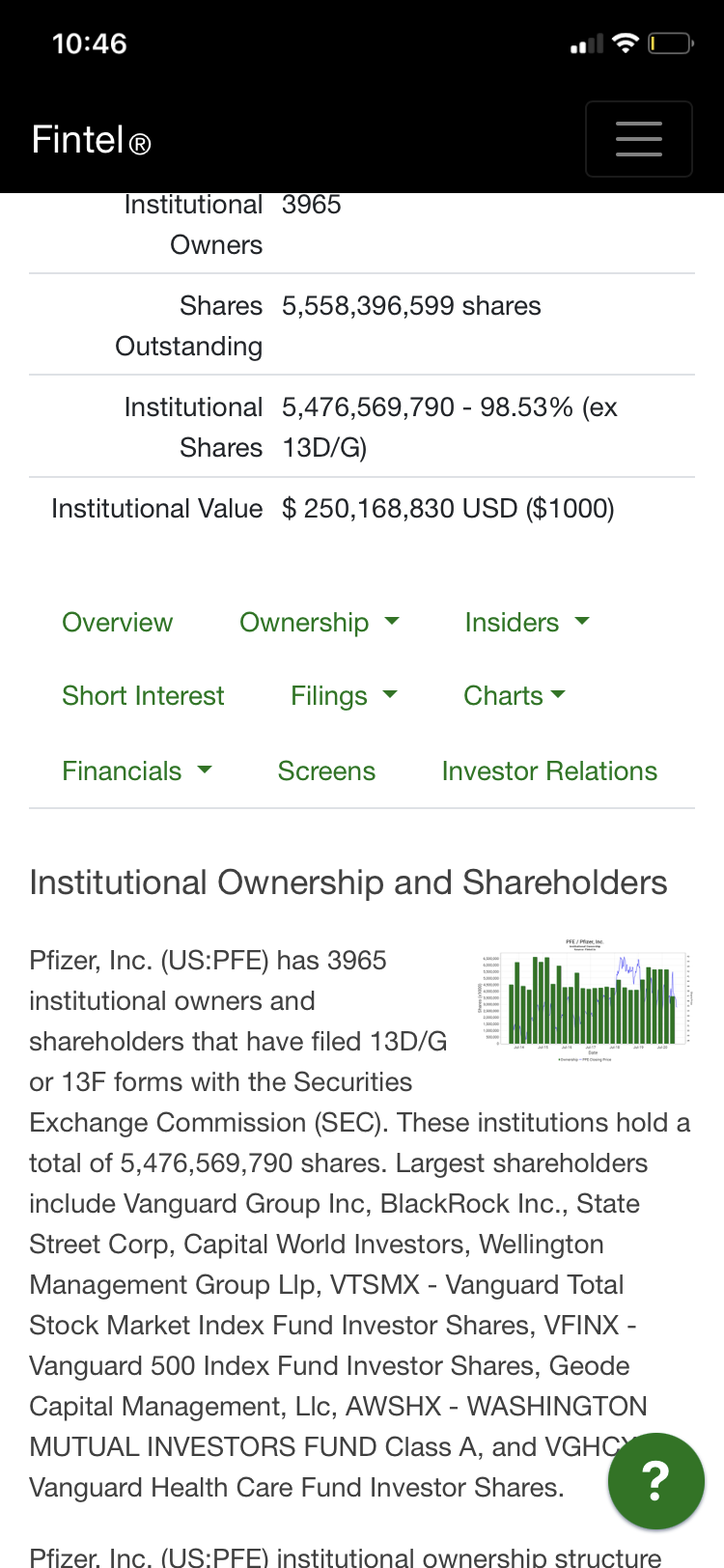Expand the Financials dropdown
The height and width of the screenshot is (1568, 724).
pos(136,771)
